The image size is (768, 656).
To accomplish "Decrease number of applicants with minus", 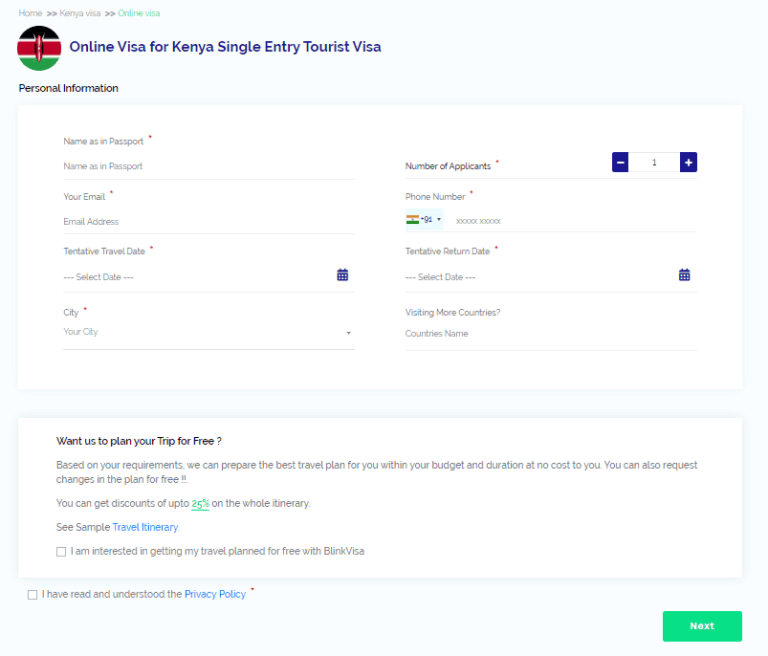I will 620,162.
